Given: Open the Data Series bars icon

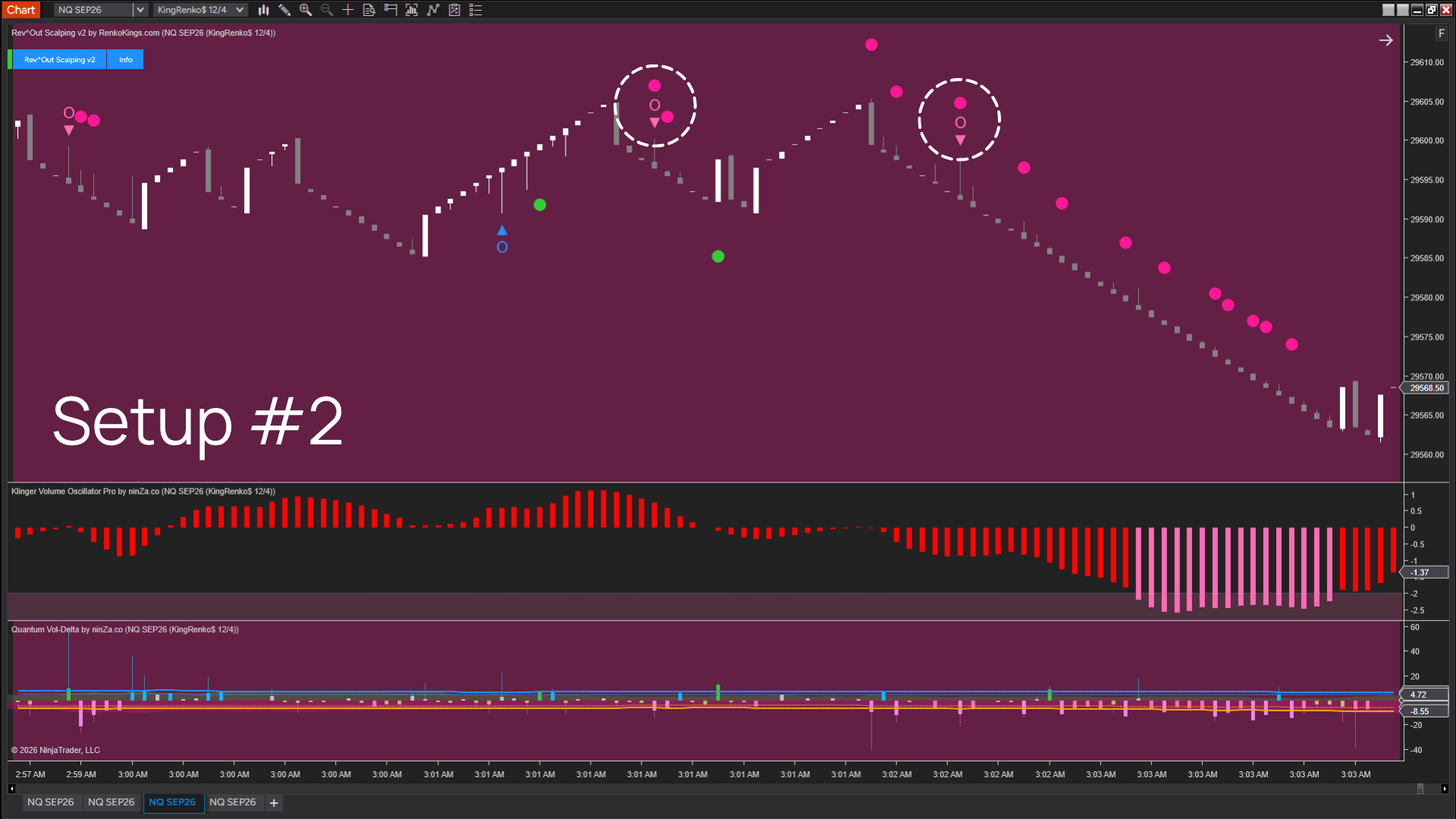Looking at the screenshot, I should pyautogui.click(x=412, y=10).
